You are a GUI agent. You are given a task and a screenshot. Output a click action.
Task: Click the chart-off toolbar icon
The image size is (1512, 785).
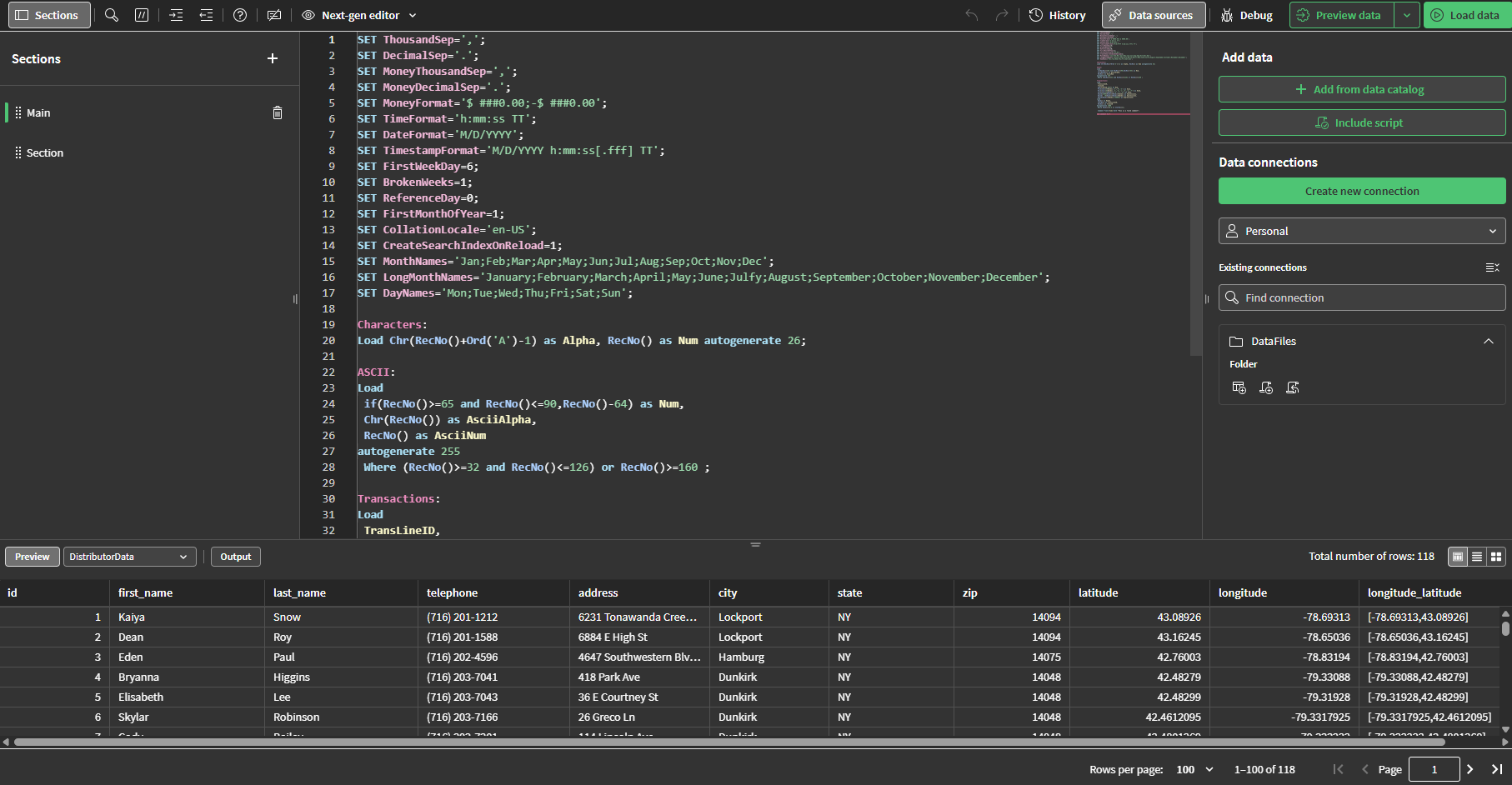point(274,15)
